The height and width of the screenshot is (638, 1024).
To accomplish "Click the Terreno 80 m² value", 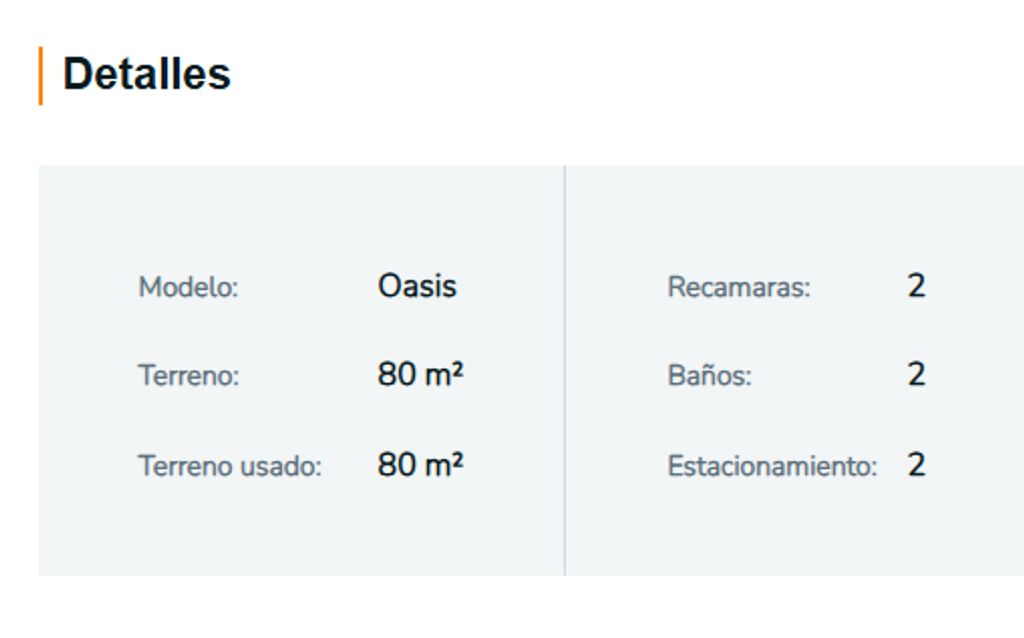I will pos(420,375).
